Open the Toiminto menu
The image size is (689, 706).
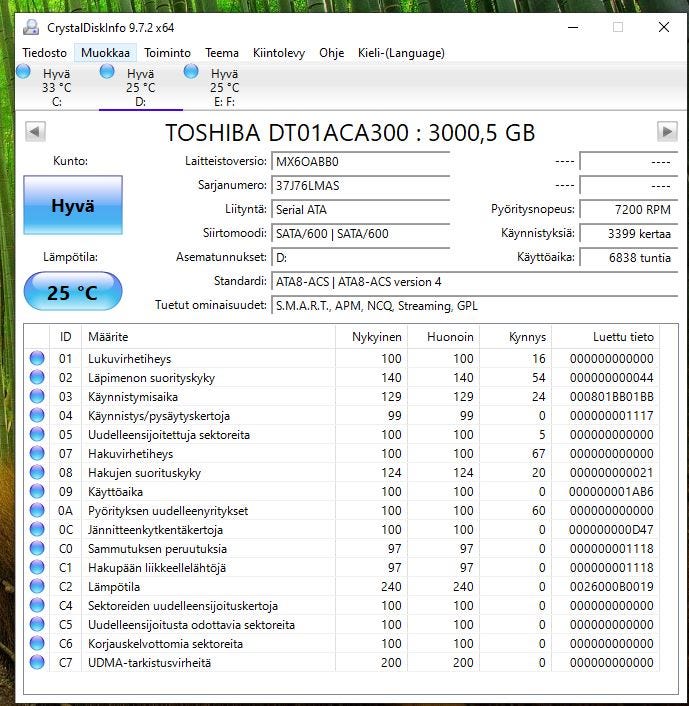coord(167,53)
